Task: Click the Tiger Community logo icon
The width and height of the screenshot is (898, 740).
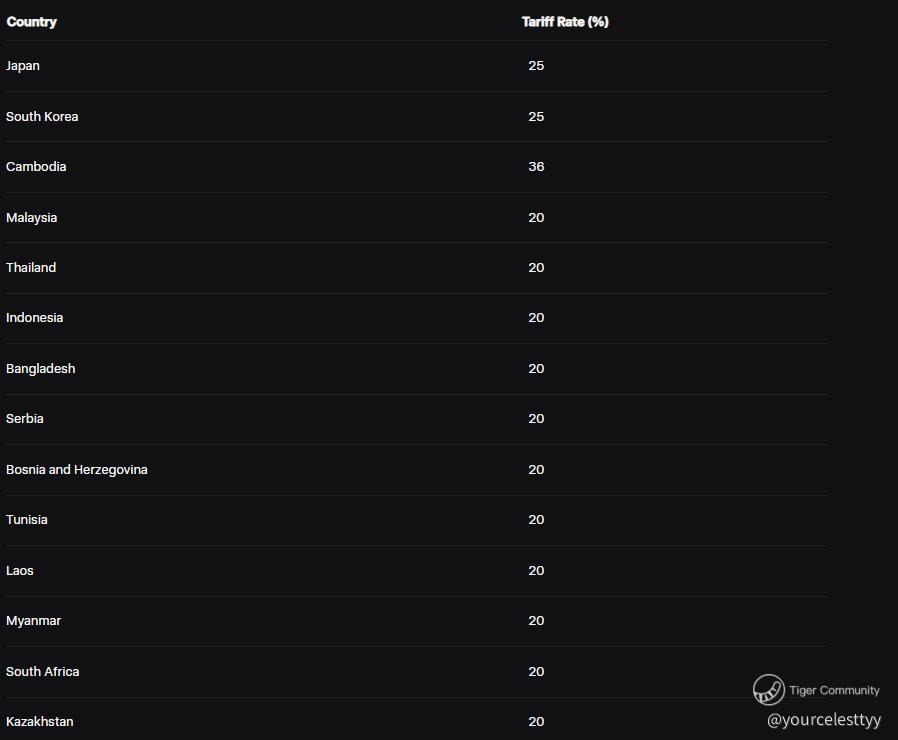Action: (769, 690)
